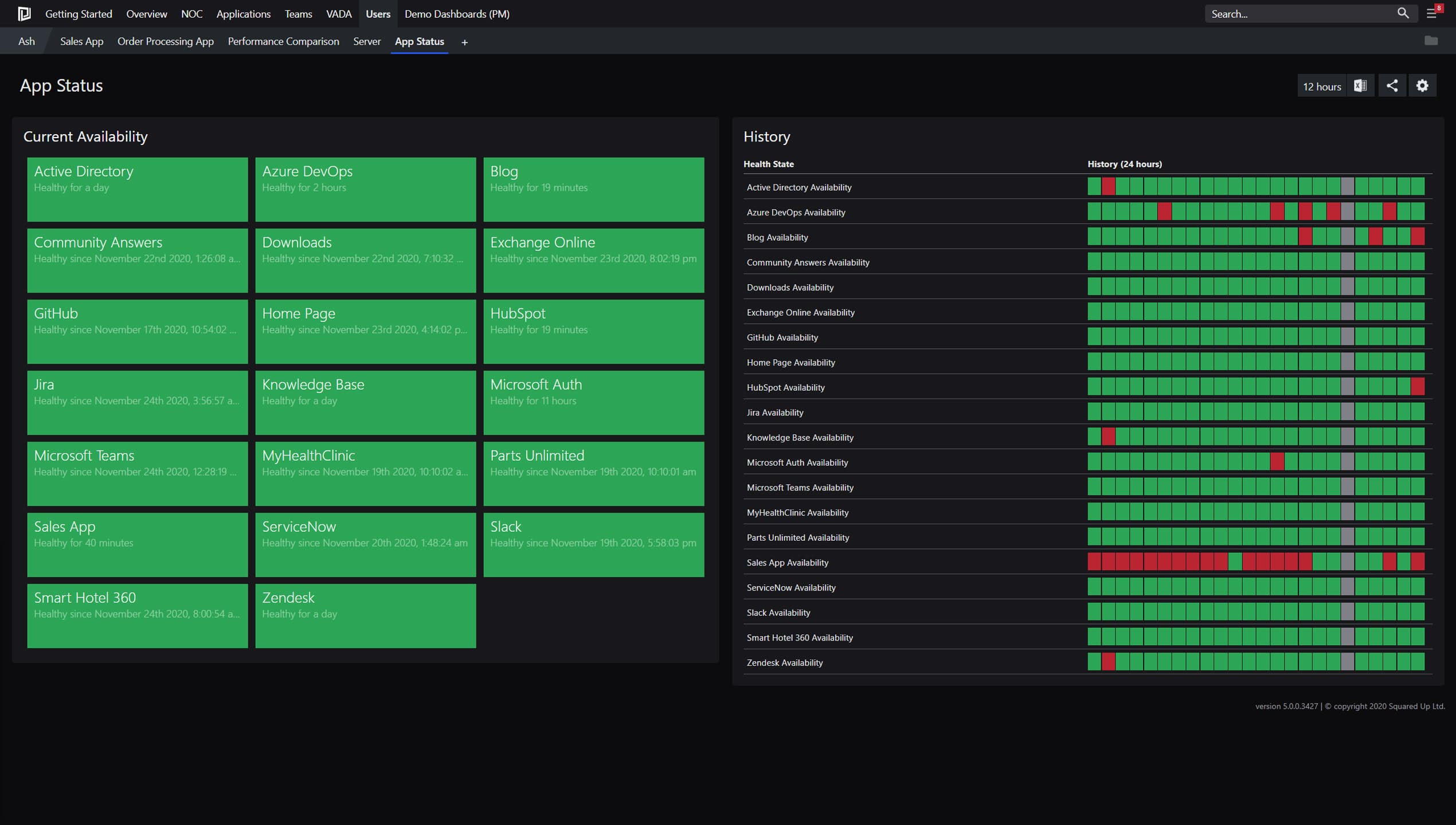Add a new dashboard with the plus icon
Viewport: 1456px width, 825px height.
(x=464, y=42)
